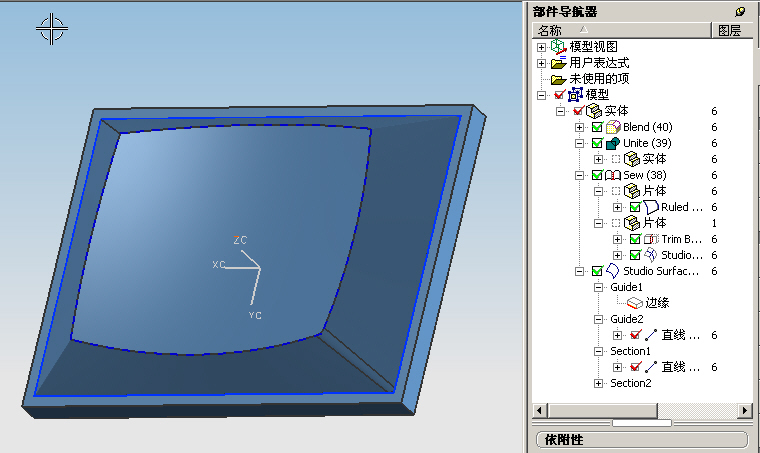760x453 pixels.
Task: Click the 片体 sheet icon above Trim B...
Action: pyautogui.click(x=632, y=223)
